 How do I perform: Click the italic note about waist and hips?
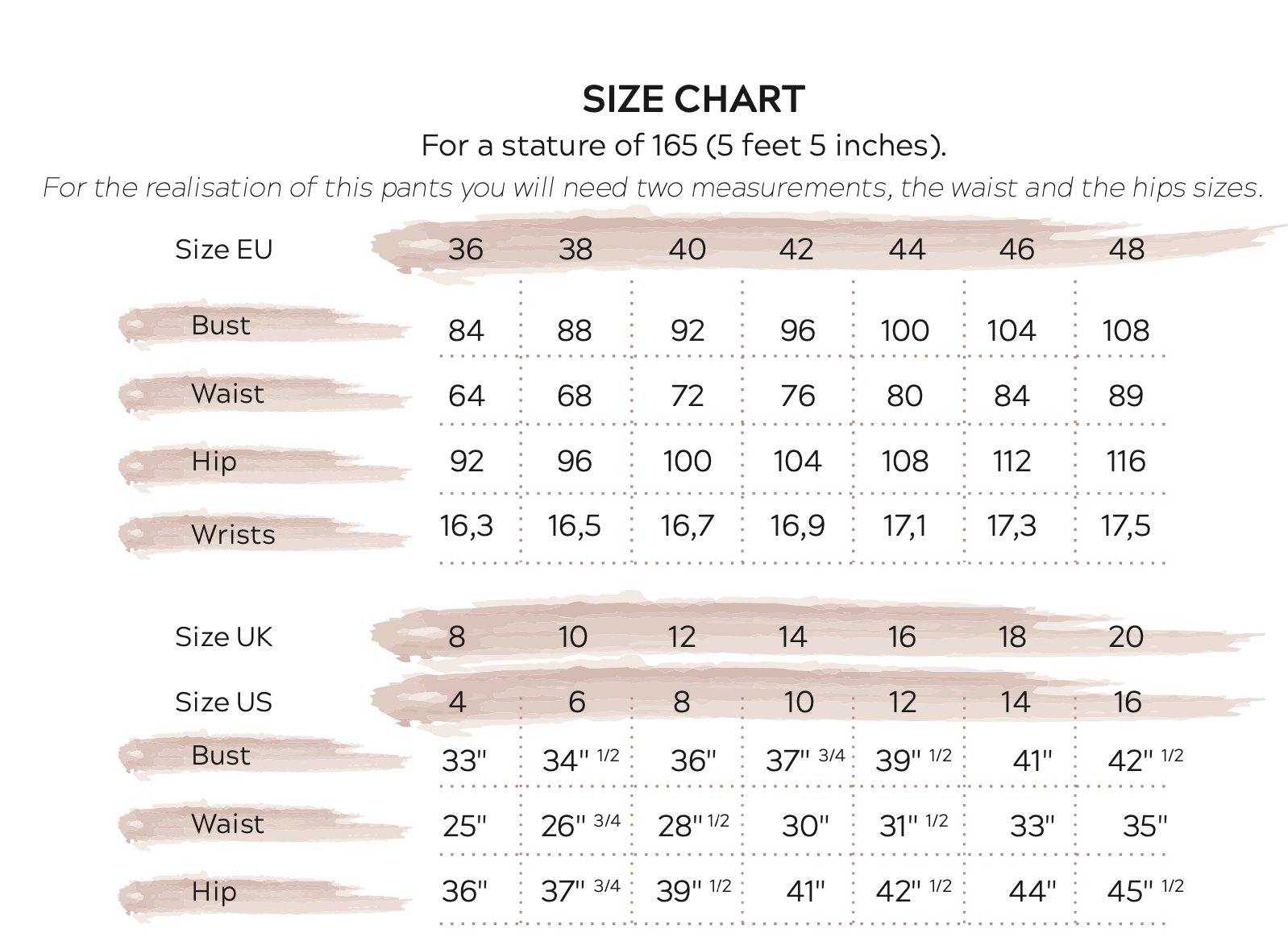653,188
